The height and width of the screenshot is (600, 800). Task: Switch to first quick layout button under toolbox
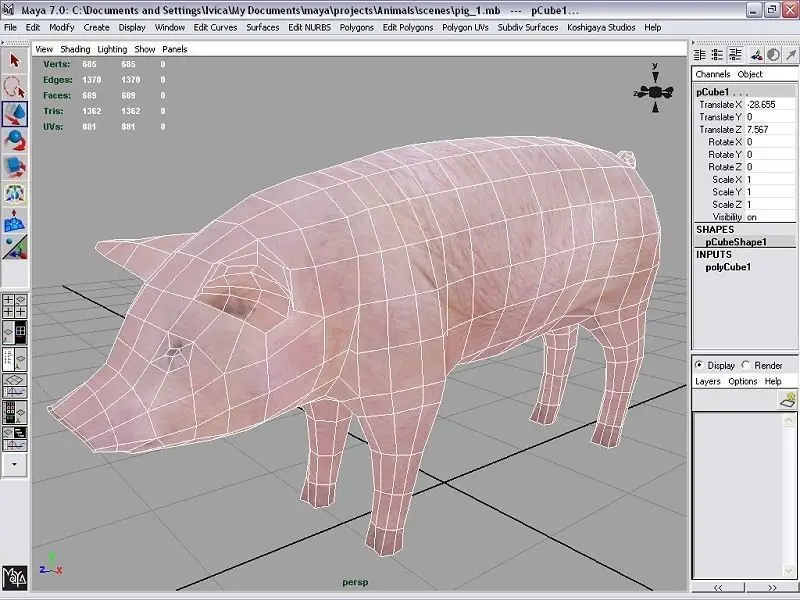(14, 306)
